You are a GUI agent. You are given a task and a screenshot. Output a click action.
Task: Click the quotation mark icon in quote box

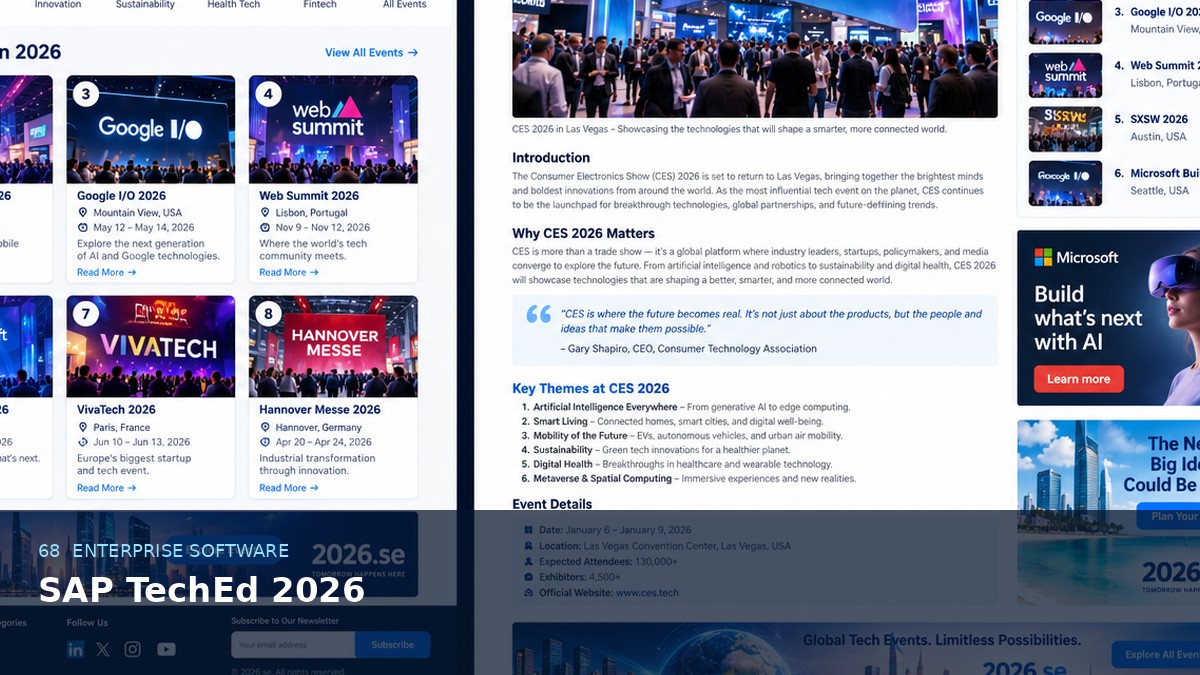pyautogui.click(x=538, y=314)
